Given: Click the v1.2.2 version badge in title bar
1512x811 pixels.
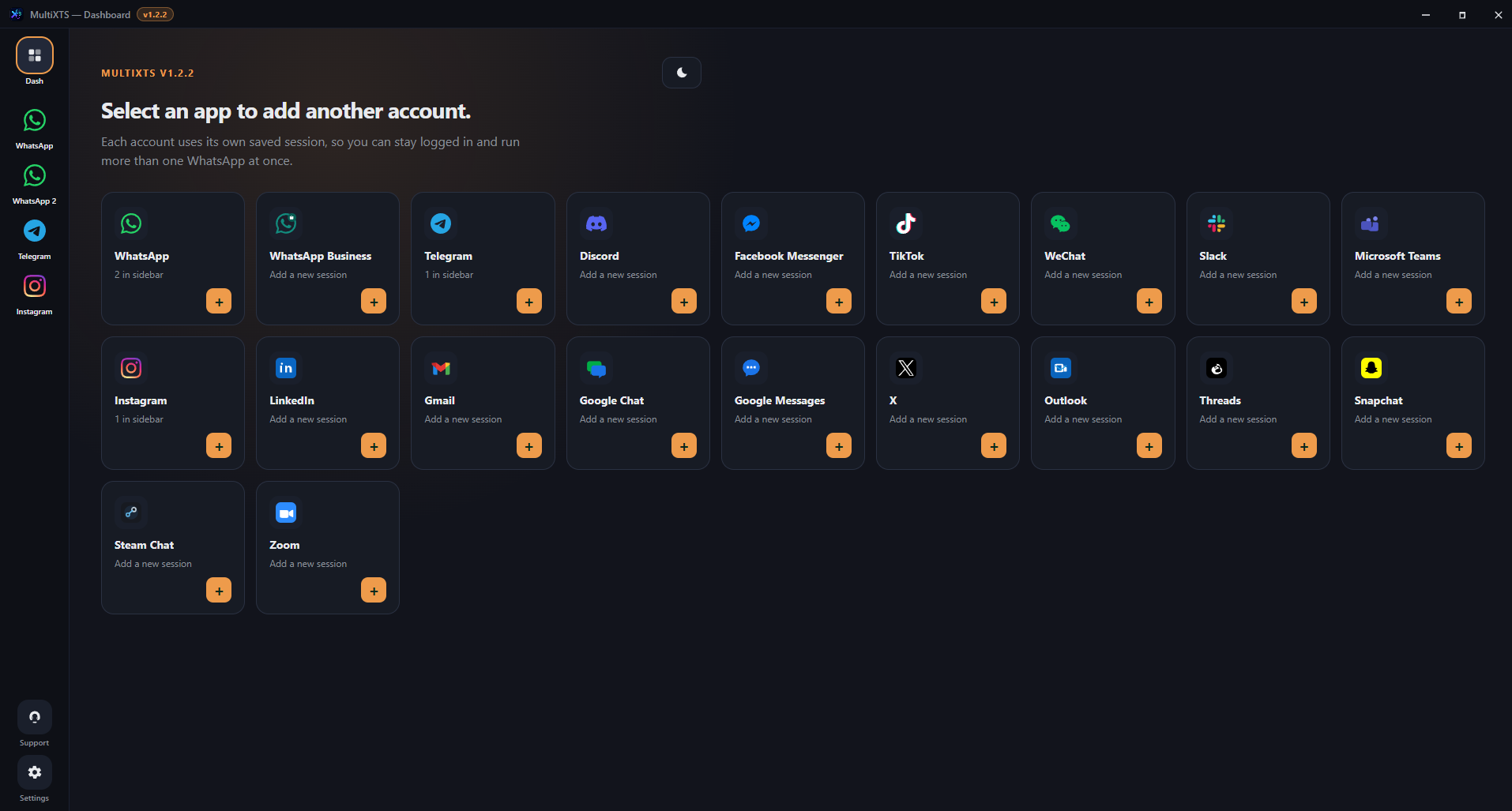Looking at the screenshot, I should click(x=155, y=14).
